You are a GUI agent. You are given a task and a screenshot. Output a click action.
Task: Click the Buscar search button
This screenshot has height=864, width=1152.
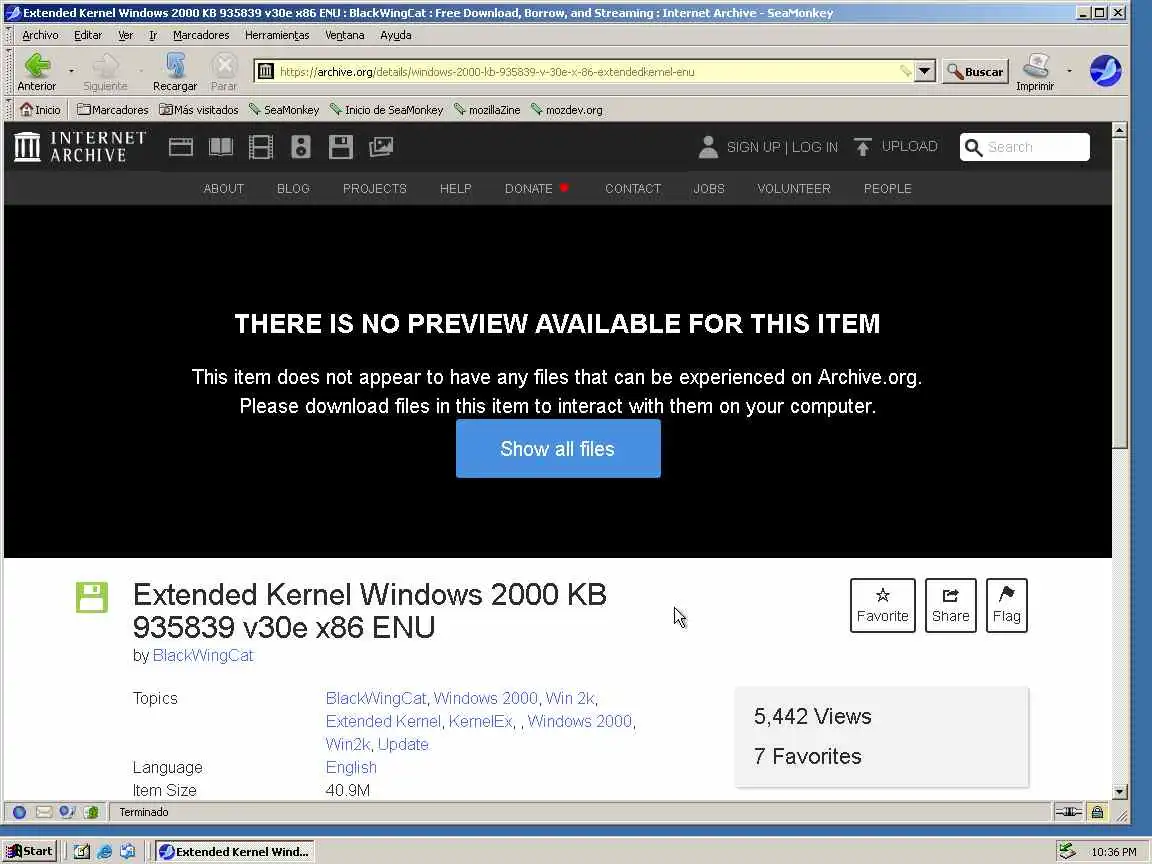coord(975,71)
